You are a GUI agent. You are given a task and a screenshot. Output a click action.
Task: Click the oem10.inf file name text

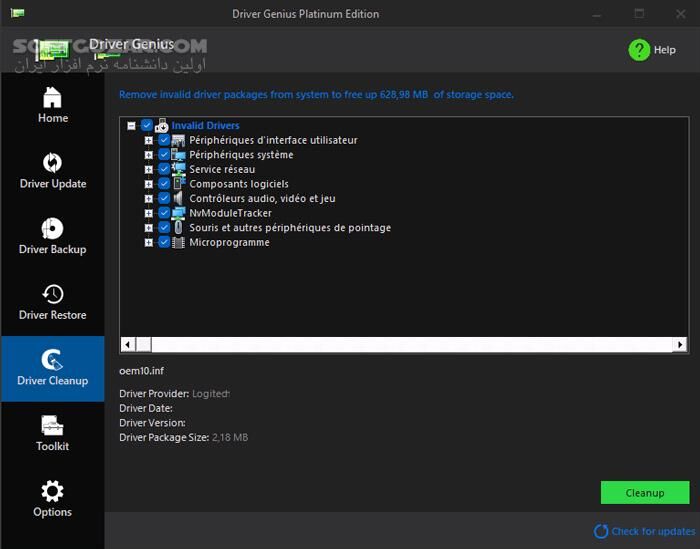142,370
